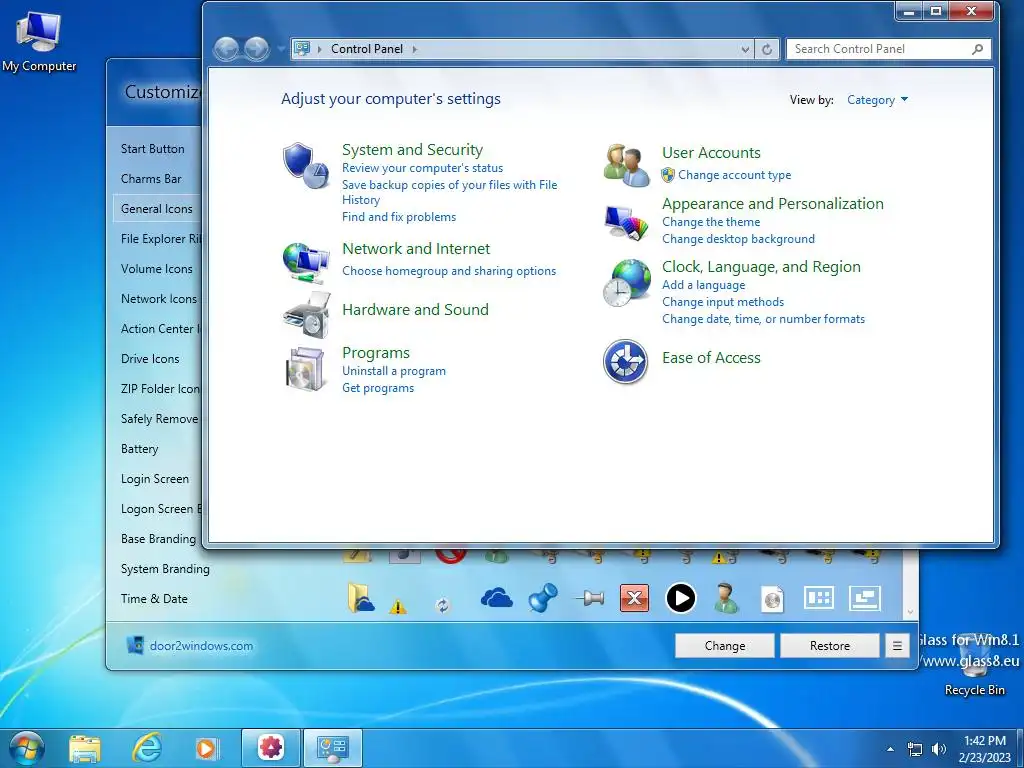Select Drive Icons sidebar item

(150, 359)
